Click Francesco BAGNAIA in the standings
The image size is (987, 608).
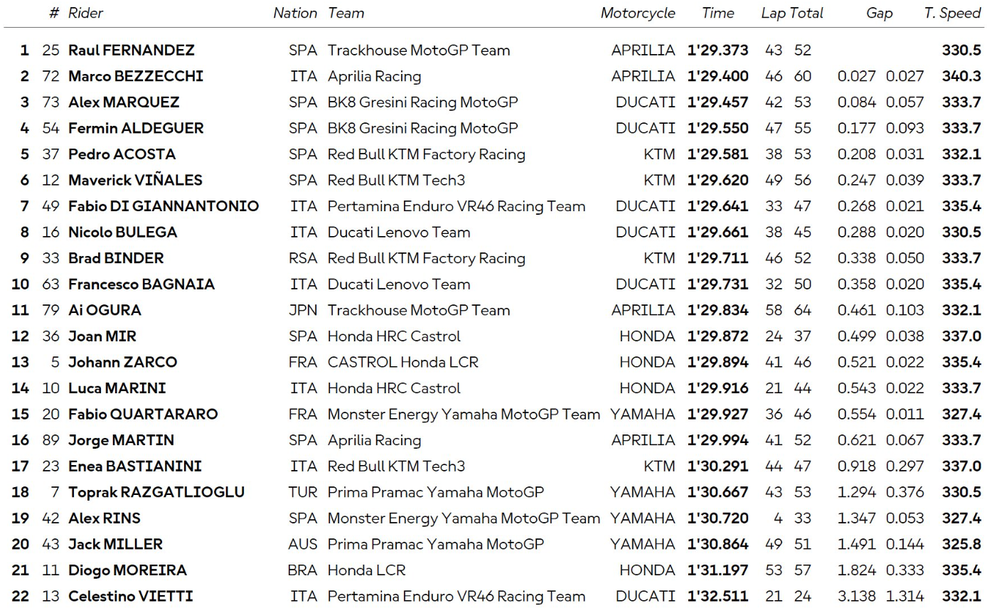141,284
